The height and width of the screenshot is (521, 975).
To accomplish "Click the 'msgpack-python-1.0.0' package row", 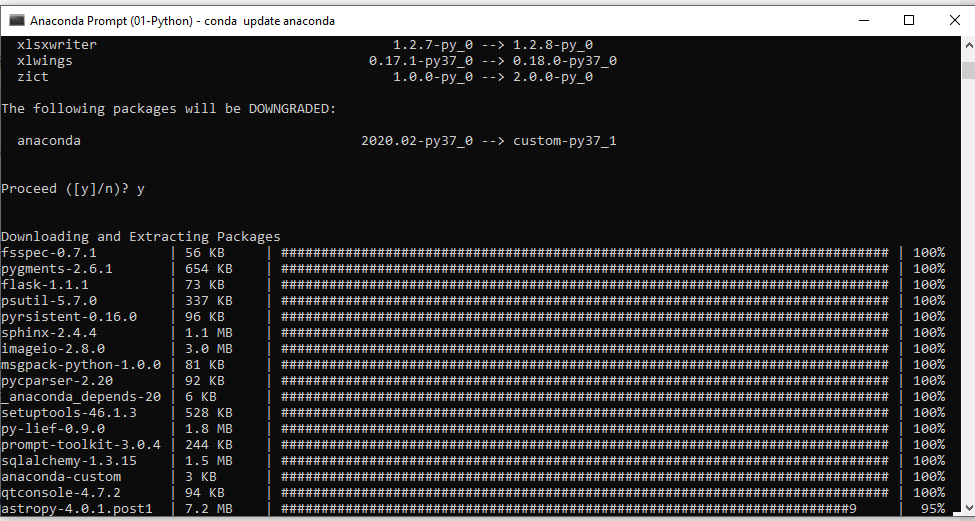I will click(473, 365).
